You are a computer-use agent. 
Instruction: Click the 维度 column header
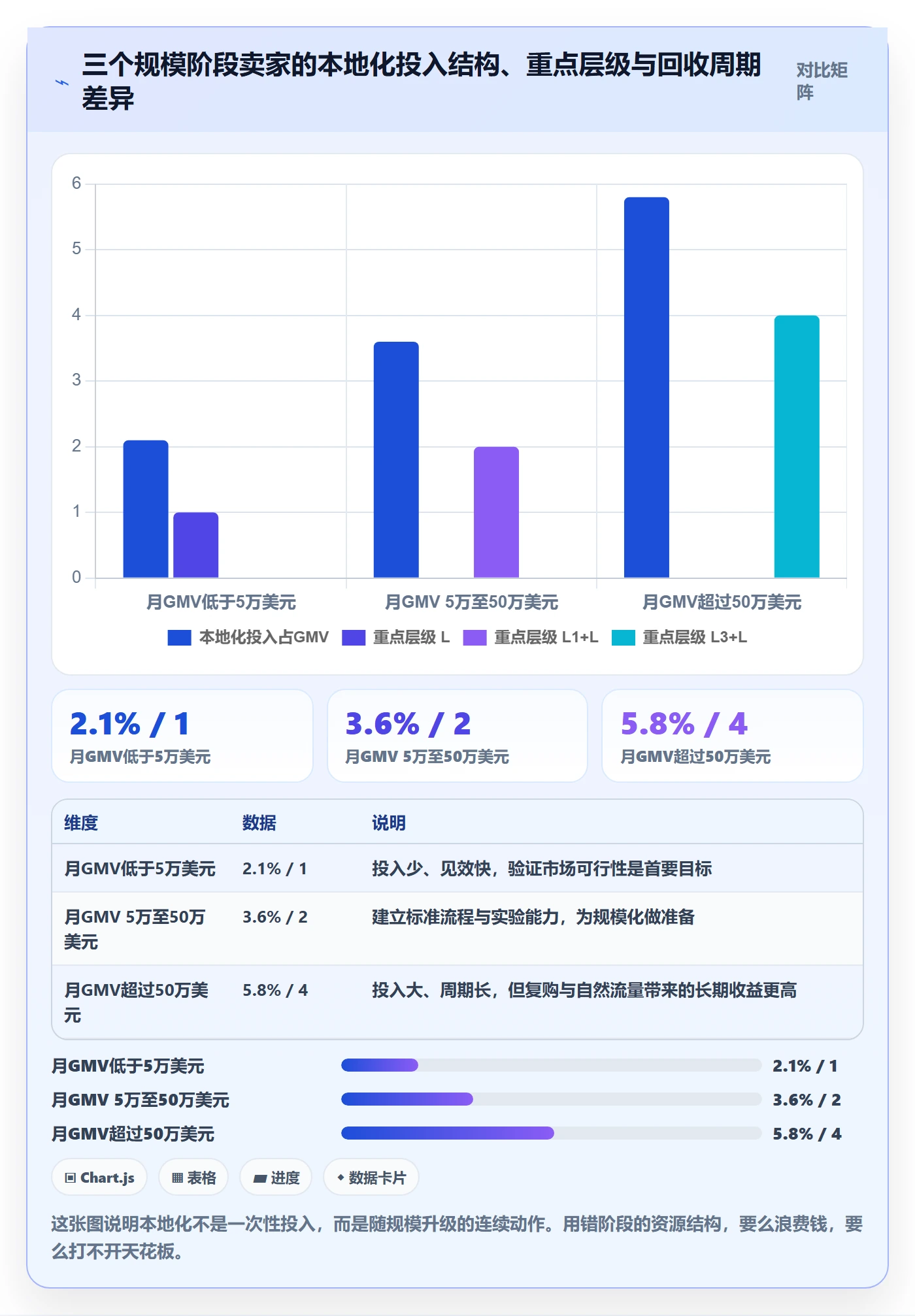[x=81, y=823]
